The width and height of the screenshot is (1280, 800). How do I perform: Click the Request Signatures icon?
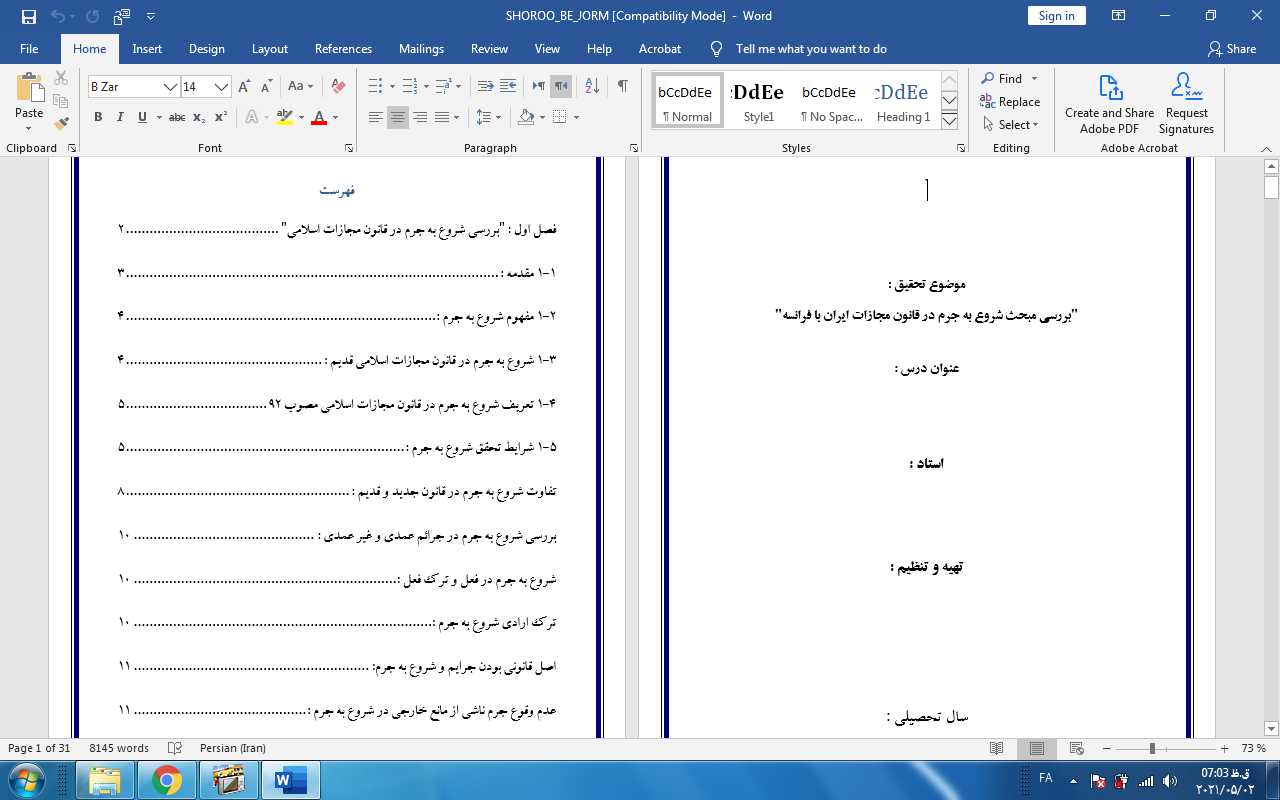pyautogui.click(x=1186, y=104)
